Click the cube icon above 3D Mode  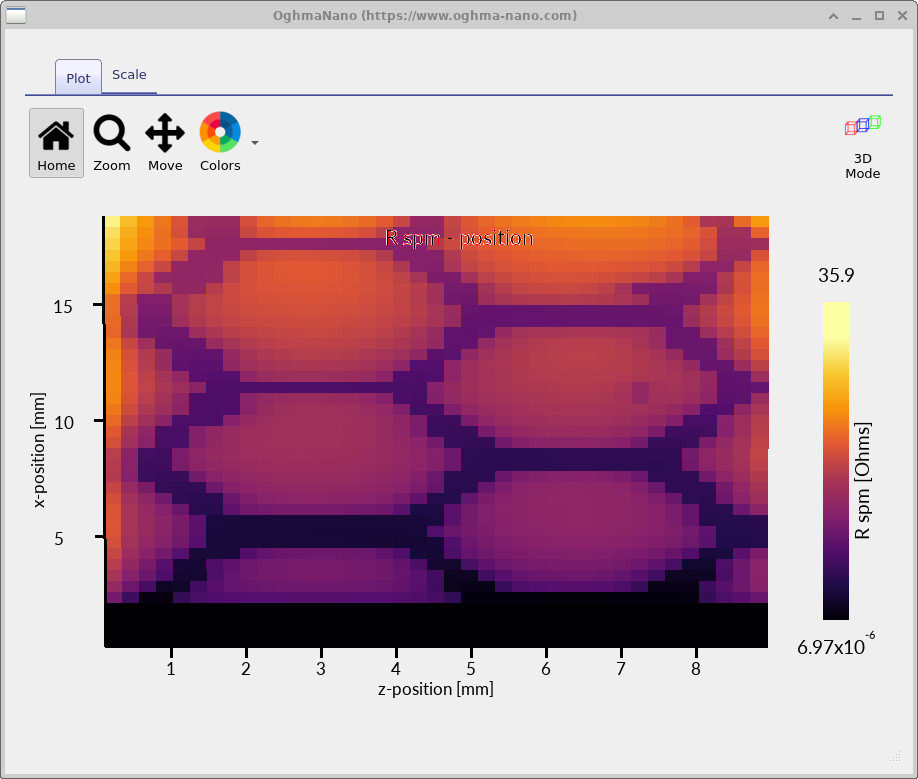861,125
